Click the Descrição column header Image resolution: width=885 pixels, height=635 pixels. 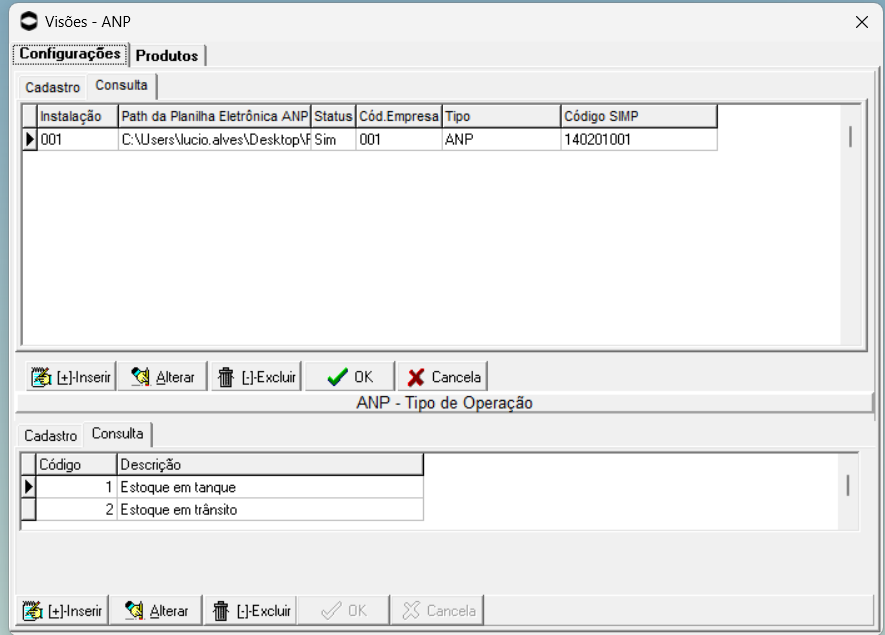point(270,465)
